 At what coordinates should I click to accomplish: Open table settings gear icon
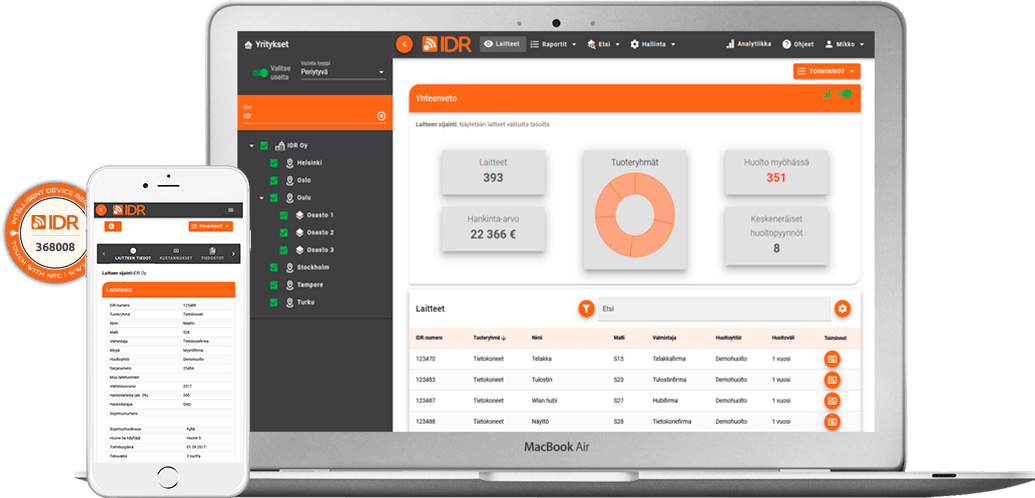(842, 308)
